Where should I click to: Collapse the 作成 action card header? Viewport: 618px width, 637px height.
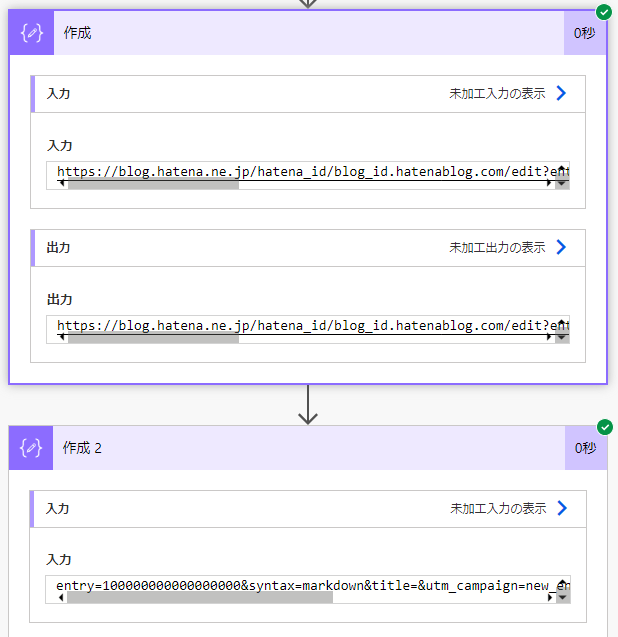[308, 33]
